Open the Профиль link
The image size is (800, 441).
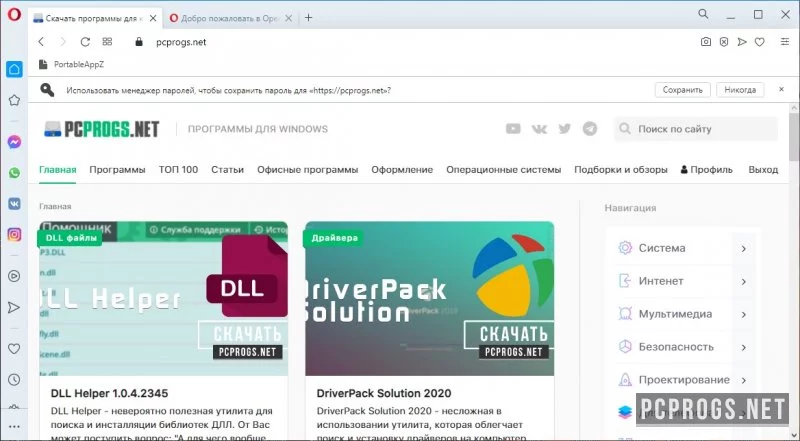coord(707,169)
